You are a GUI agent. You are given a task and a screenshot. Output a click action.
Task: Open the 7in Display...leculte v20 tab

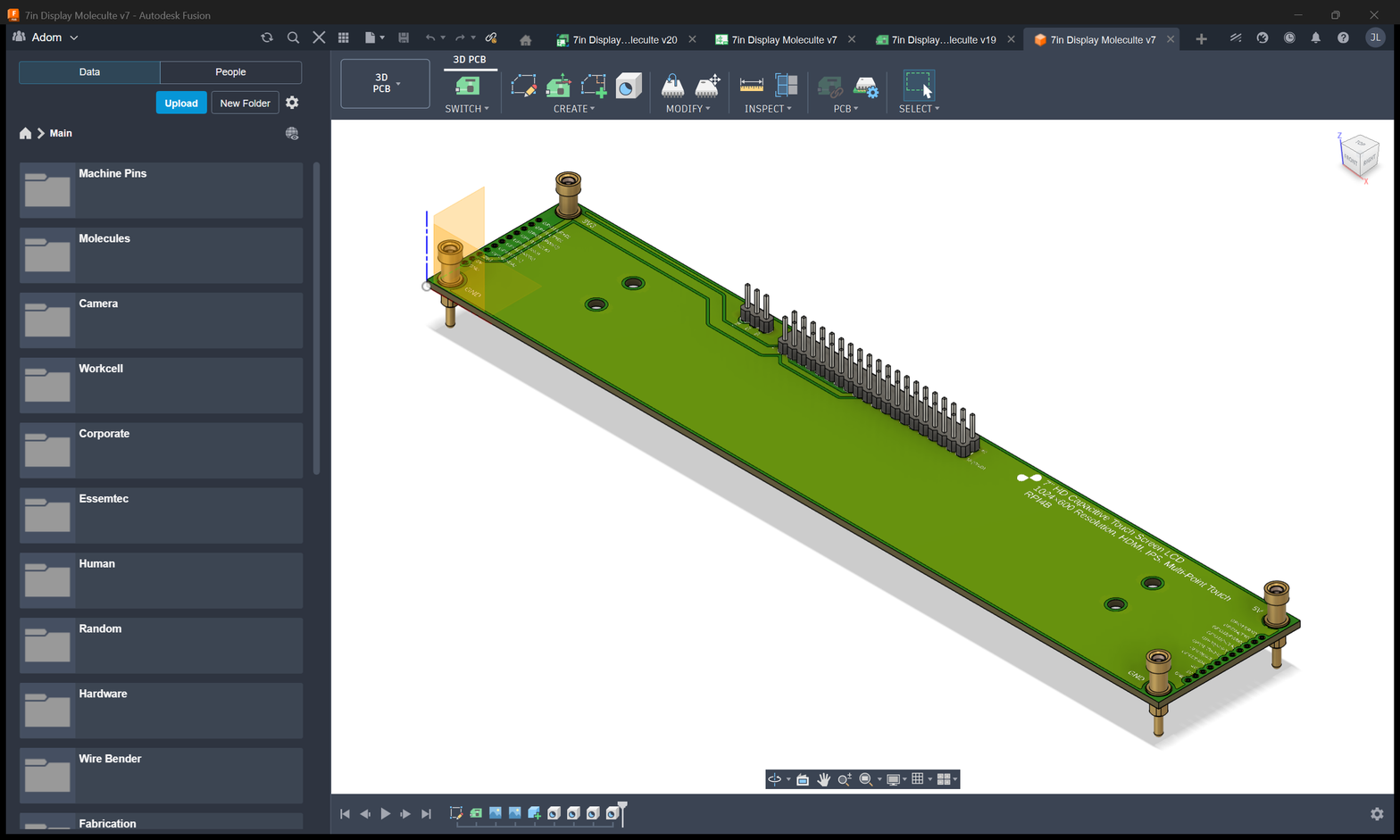(x=624, y=39)
